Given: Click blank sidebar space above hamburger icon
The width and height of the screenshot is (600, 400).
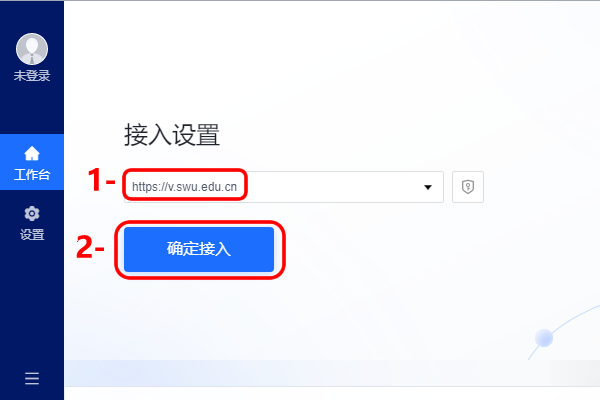Looking at the screenshot, I should [32, 306].
